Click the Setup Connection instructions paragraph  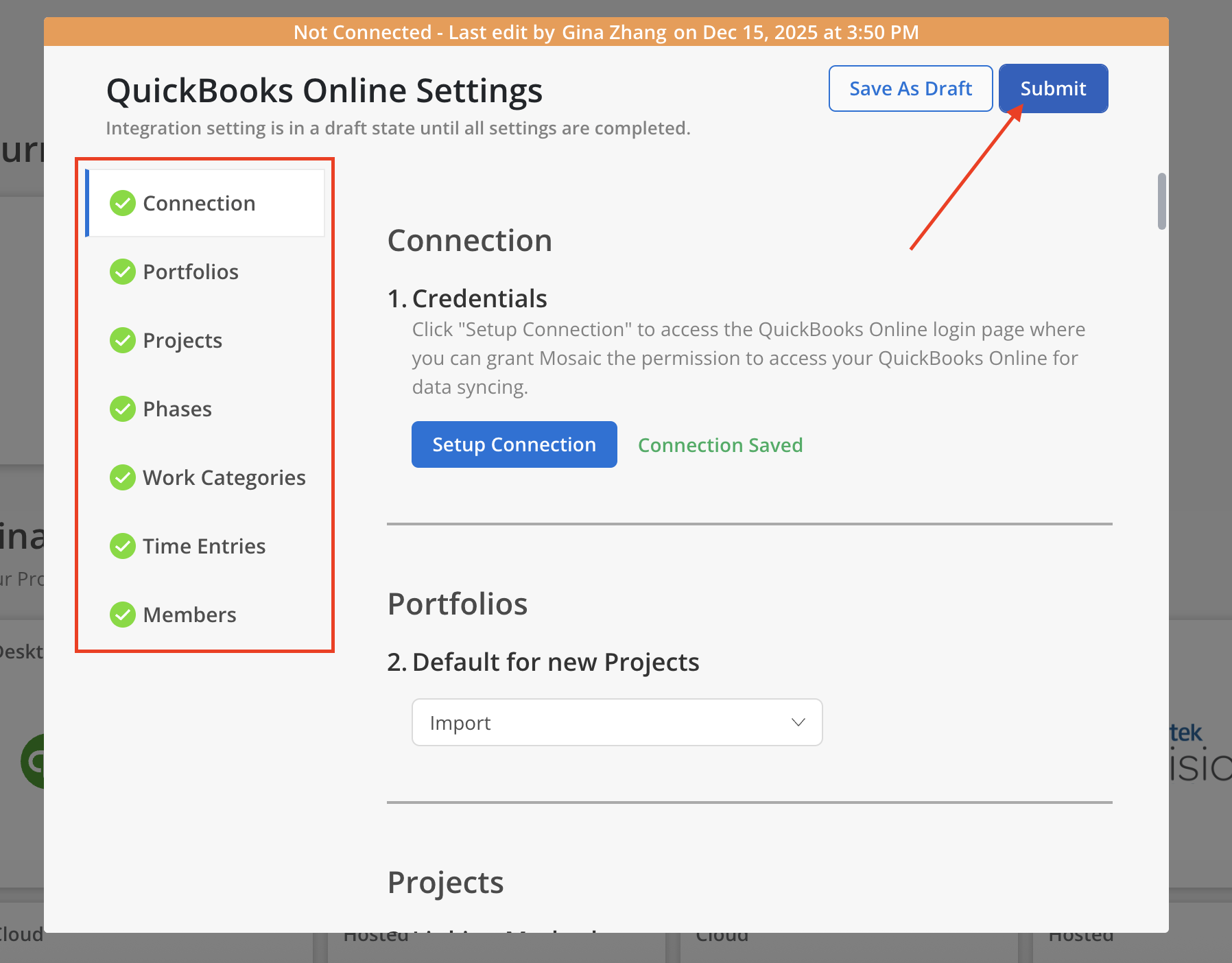coord(748,358)
